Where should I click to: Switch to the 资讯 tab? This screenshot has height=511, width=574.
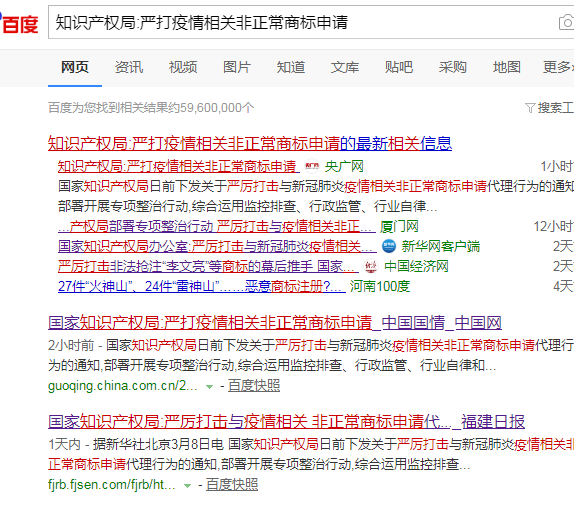point(129,67)
